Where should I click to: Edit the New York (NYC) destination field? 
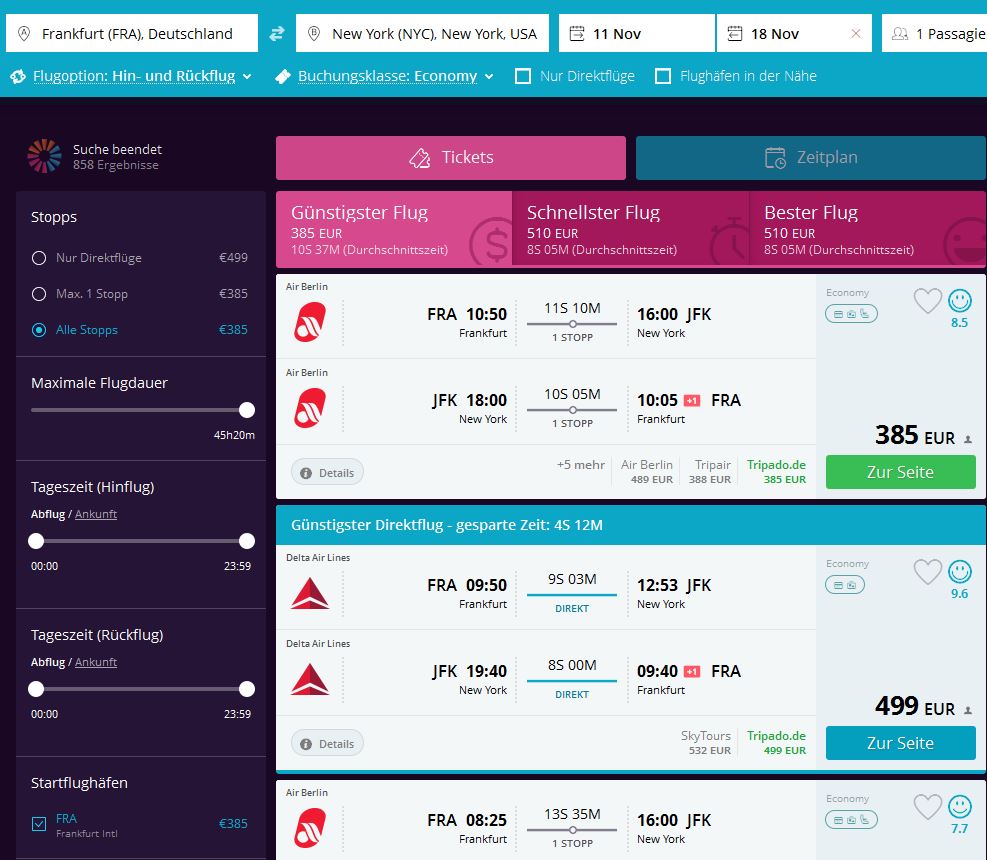[x=422, y=33]
